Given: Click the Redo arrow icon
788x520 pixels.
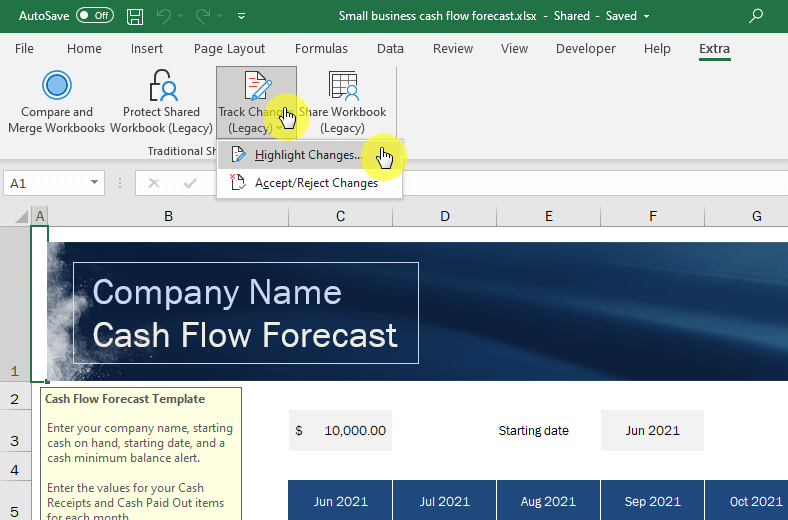Looking at the screenshot, I should pos(203,16).
